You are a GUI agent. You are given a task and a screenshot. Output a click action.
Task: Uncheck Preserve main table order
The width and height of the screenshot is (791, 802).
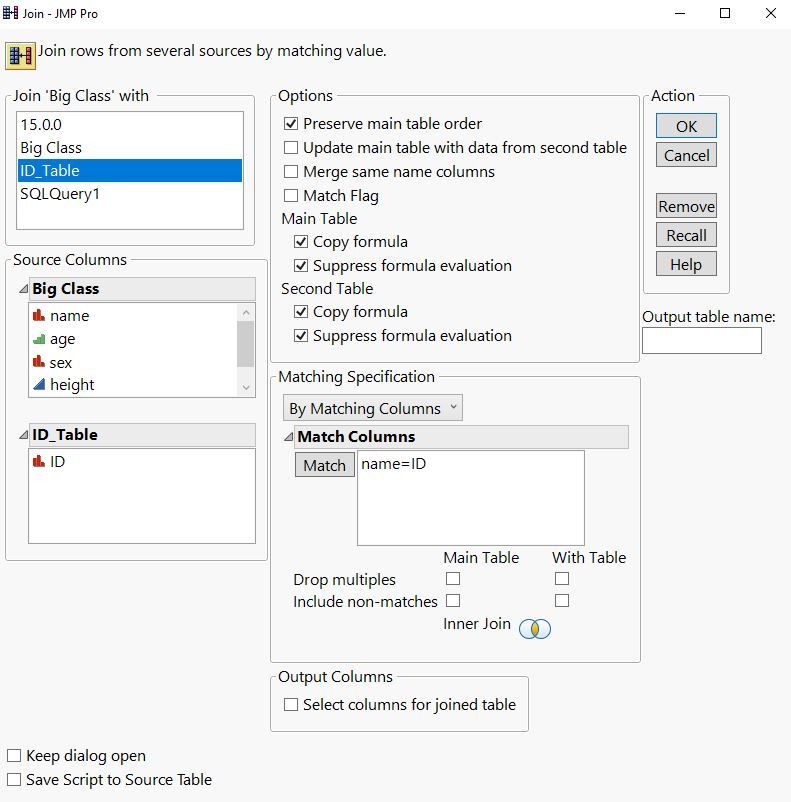(x=292, y=124)
